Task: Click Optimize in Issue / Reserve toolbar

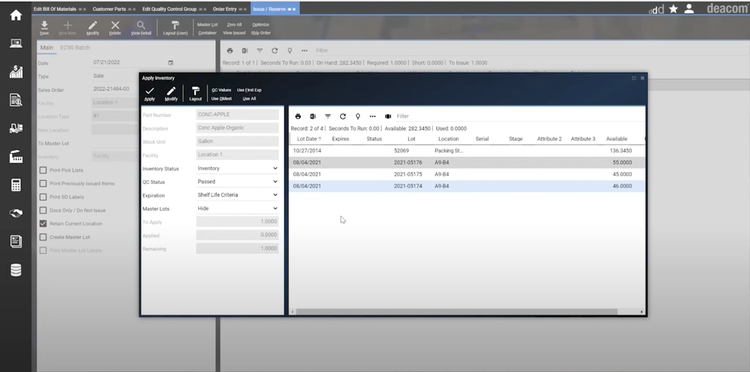Action: 261,24
